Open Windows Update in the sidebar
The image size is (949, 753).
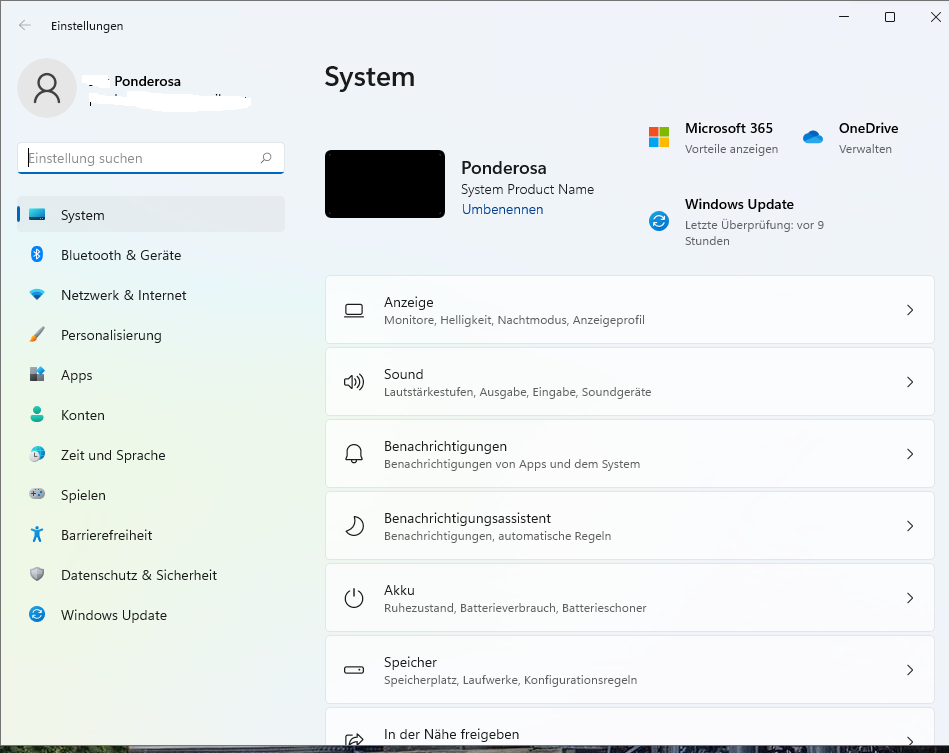tap(151, 614)
